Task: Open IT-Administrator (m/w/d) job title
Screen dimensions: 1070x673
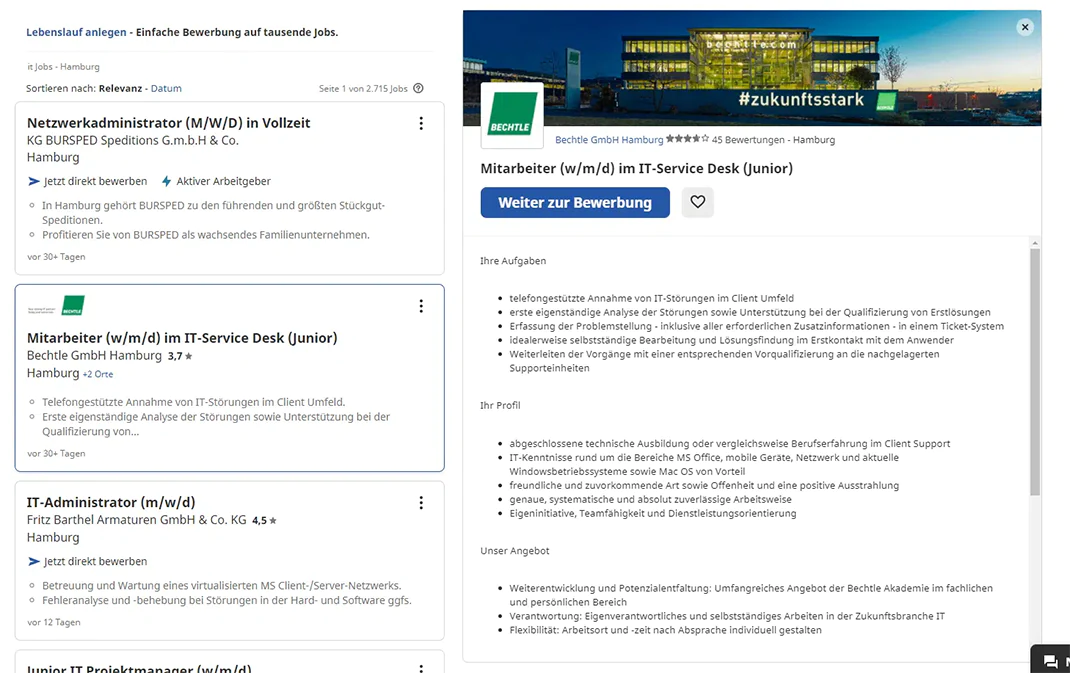Action: [x=111, y=502]
